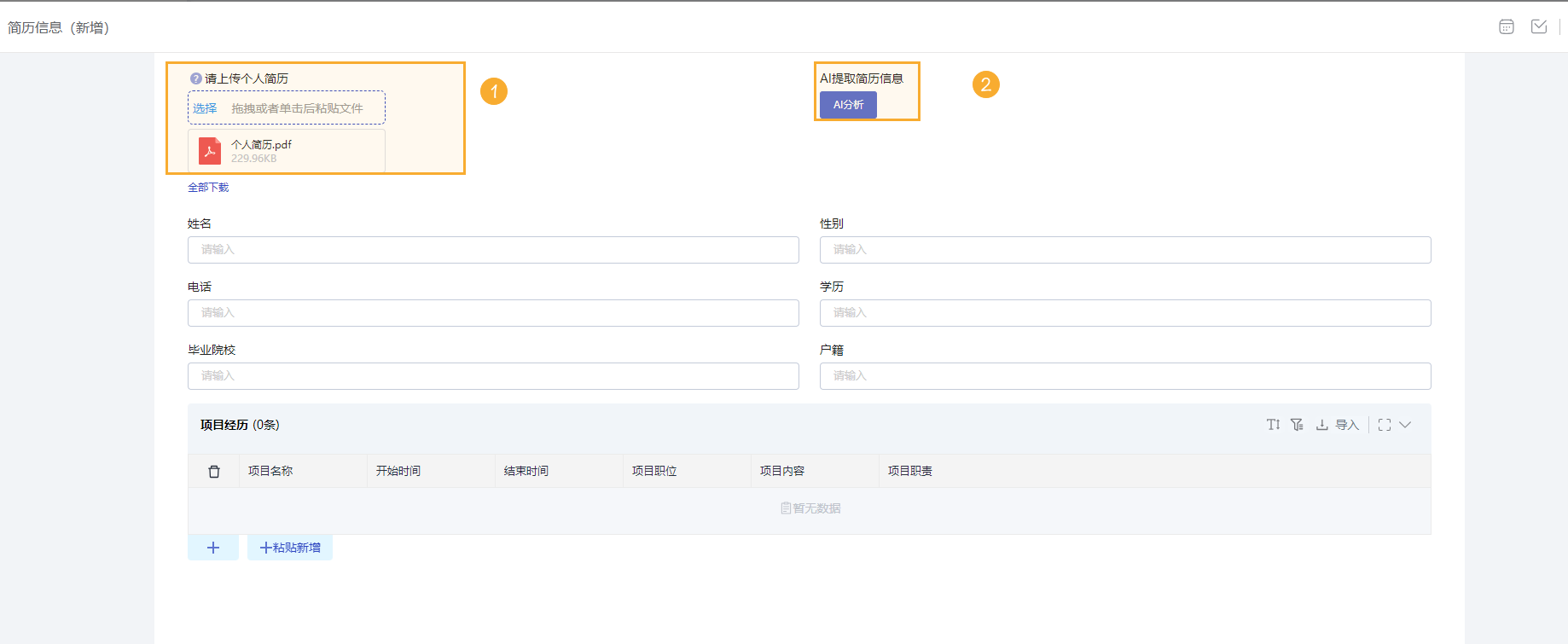Click the AI提取简历信息 label
1568x644 pixels.
pos(862,78)
